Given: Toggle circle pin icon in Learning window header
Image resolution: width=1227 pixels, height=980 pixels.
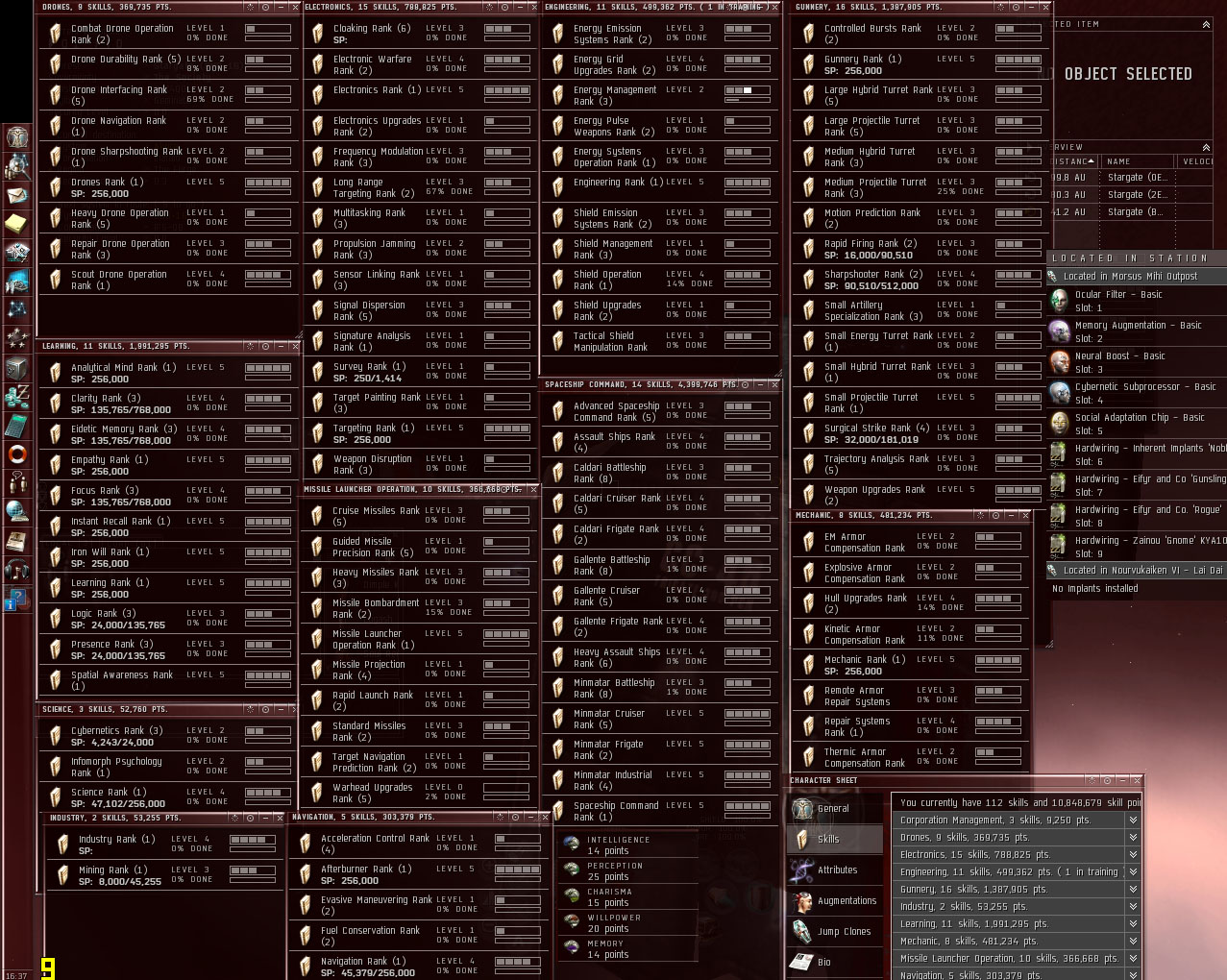Looking at the screenshot, I should pyautogui.click(x=265, y=346).
